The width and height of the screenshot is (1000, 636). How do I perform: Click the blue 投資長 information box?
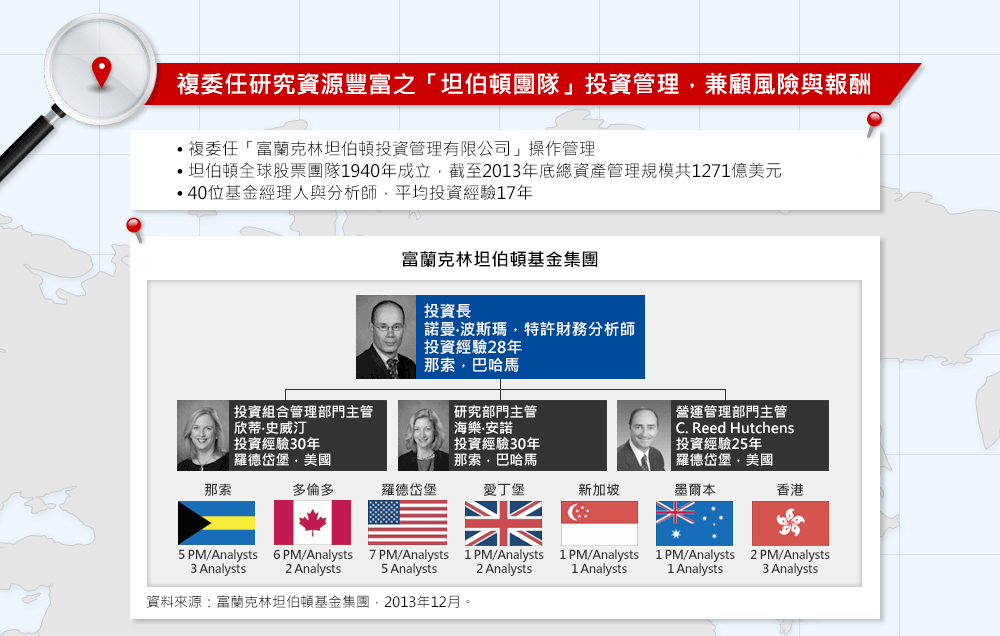click(x=530, y=337)
